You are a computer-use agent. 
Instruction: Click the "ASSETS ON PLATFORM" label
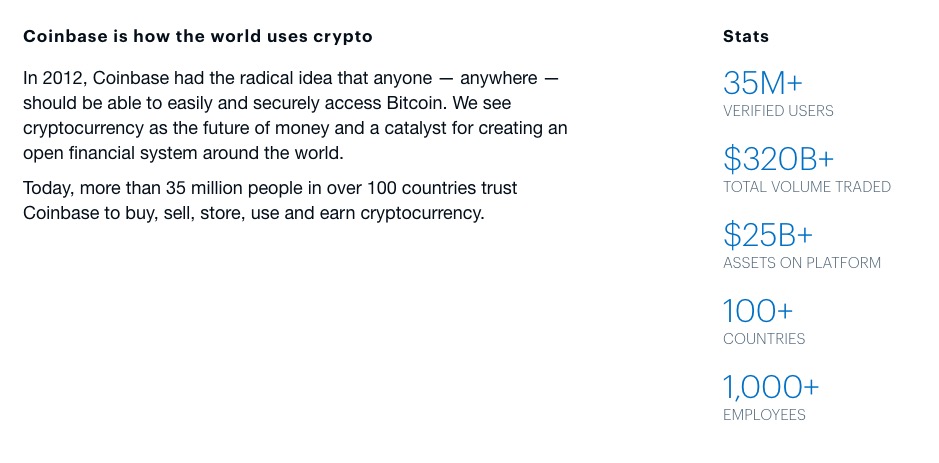coord(802,263)
